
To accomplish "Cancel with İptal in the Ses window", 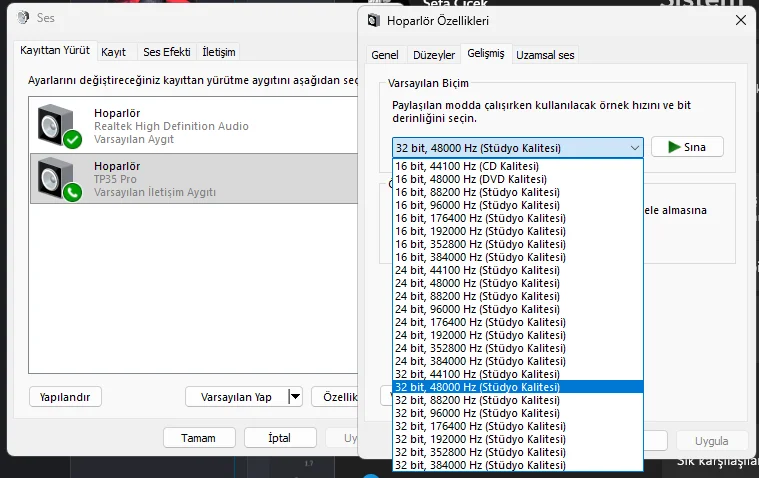I will pos(280,438).
